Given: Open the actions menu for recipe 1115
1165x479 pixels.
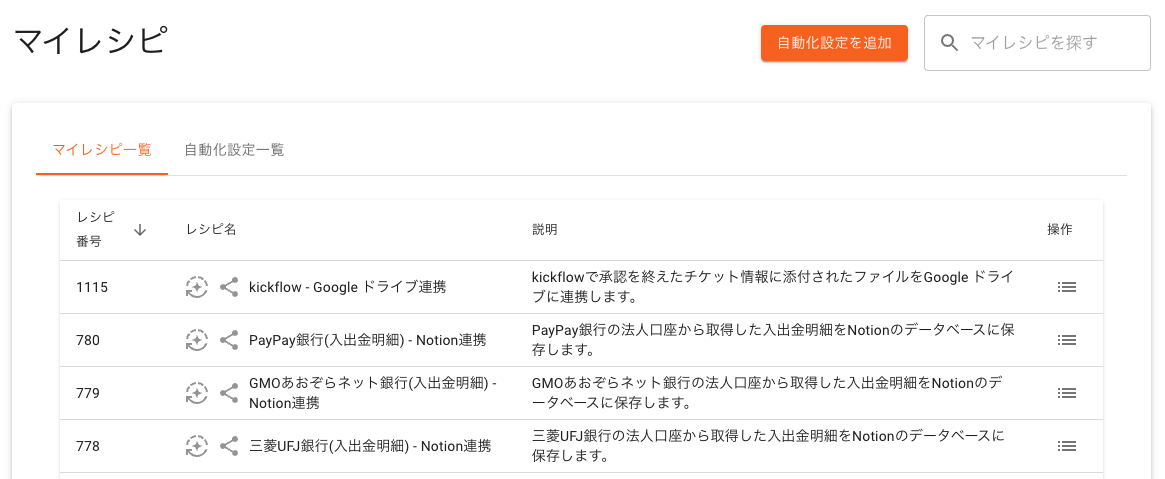Looking at the screenshot, I should (x=1066, y=287).
